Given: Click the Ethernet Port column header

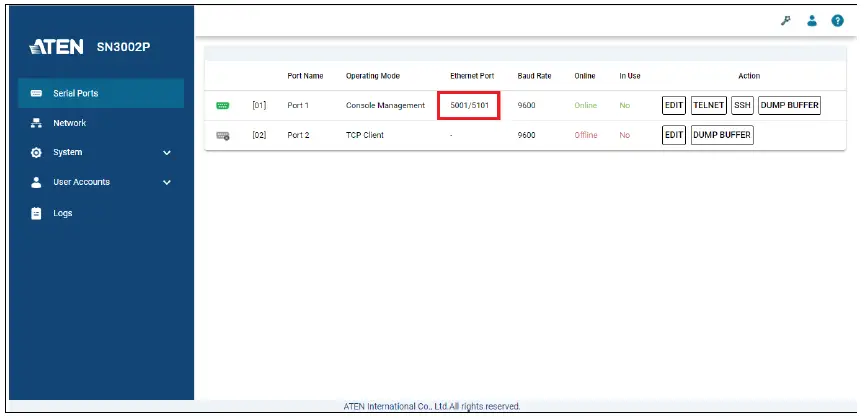Looking at the screenshot, I should pyautogui.click(x=472, y=76).
